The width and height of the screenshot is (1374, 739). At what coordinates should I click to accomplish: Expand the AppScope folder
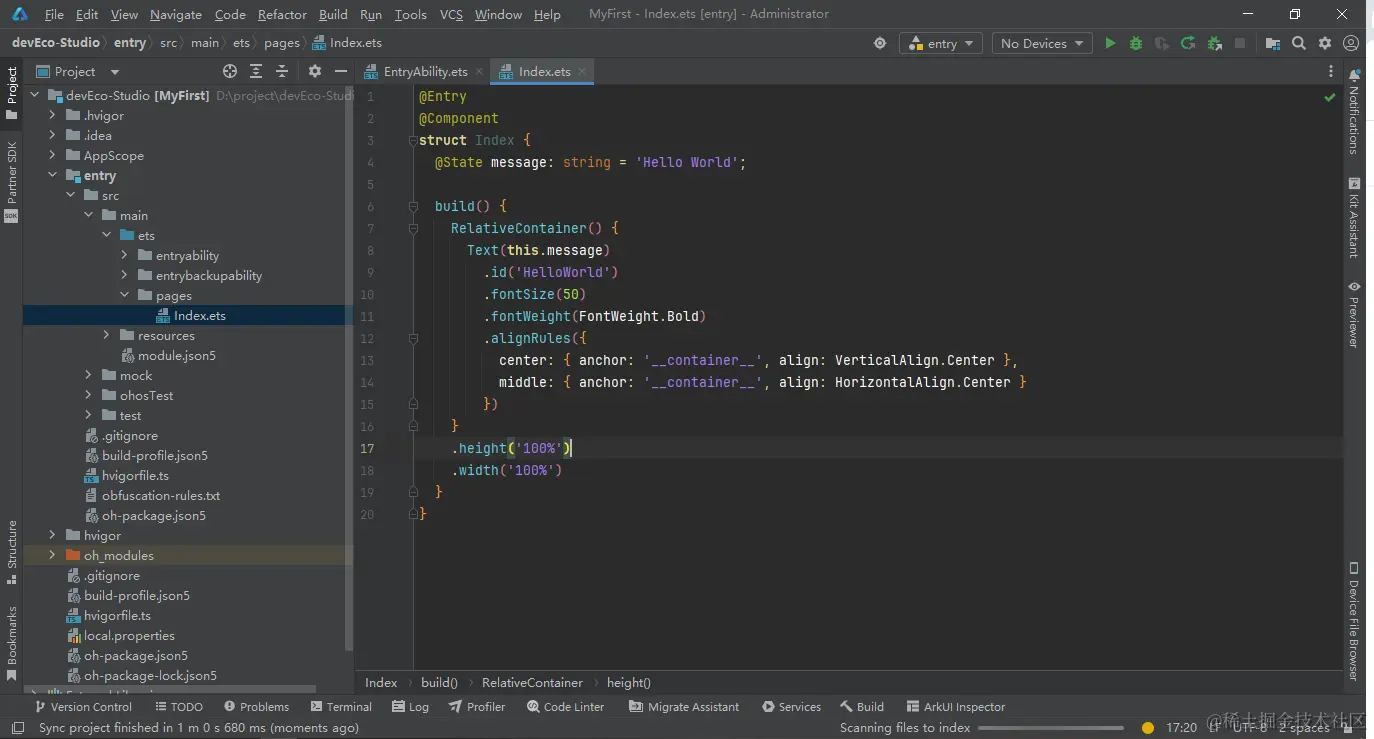(x=53, y=155)
